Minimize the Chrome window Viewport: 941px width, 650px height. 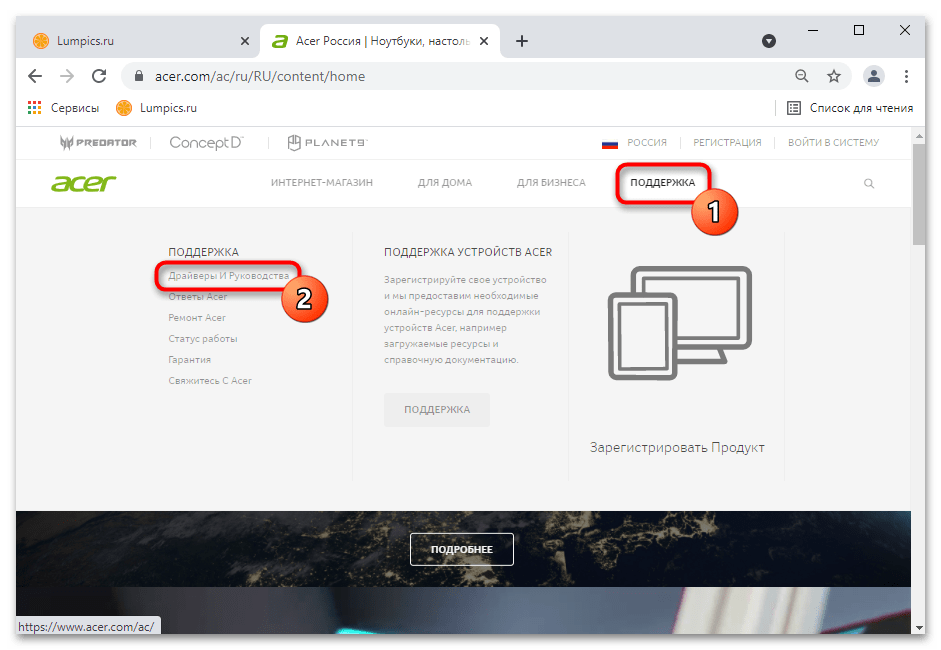(813, 30)
